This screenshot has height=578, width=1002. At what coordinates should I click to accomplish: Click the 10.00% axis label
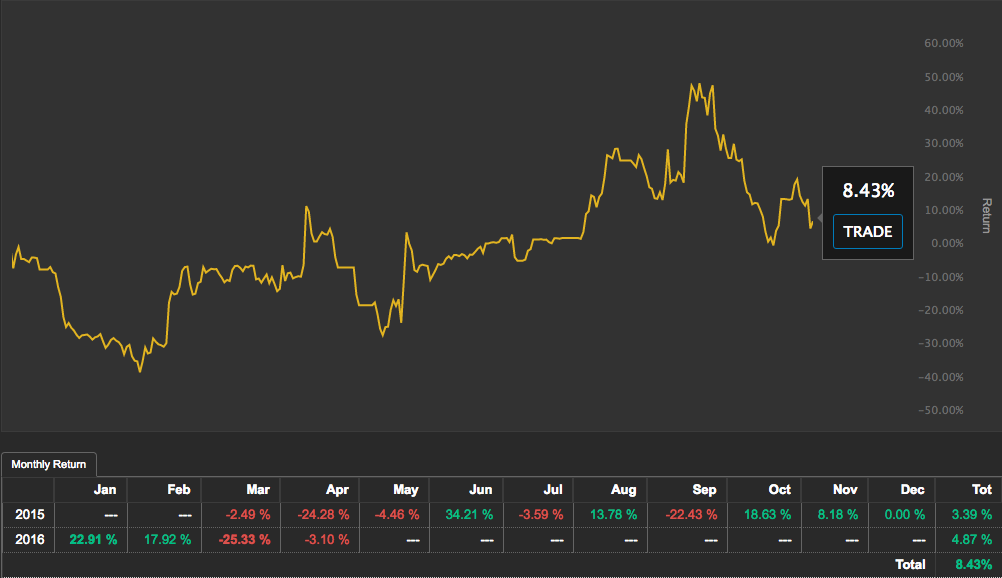click(944, 210)
